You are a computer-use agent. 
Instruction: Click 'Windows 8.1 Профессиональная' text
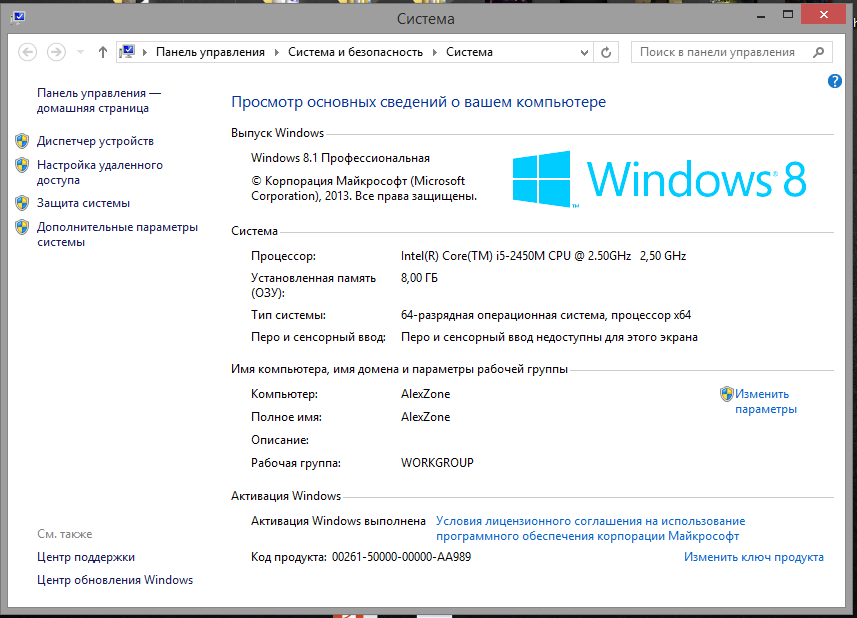click(x=340, y=158)
